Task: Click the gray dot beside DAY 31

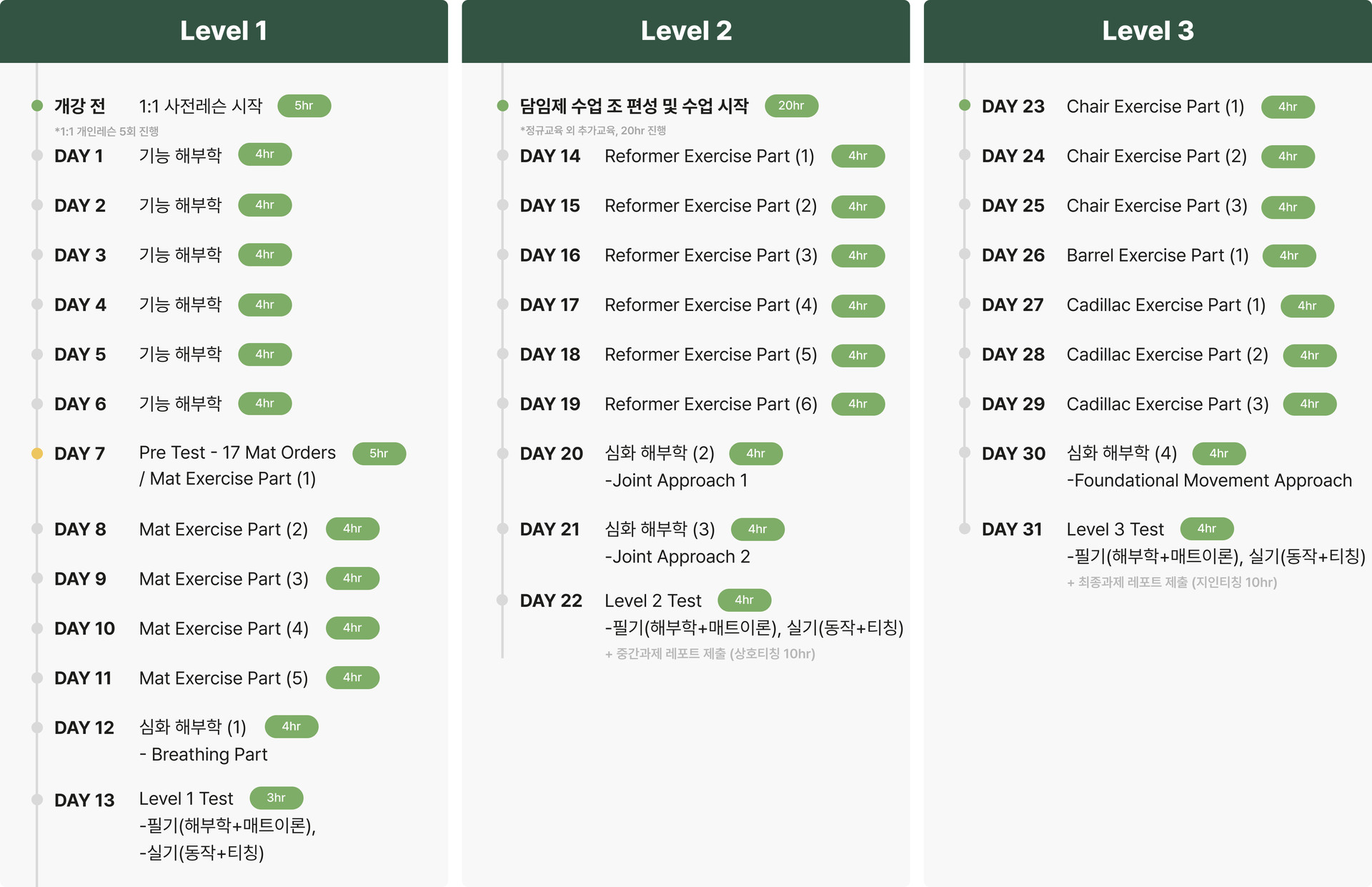Action: coord(965,529)
